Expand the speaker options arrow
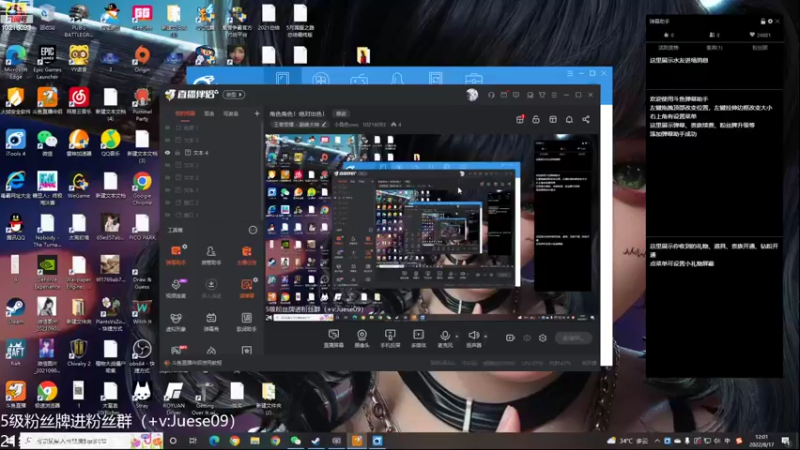 point(485,336)
